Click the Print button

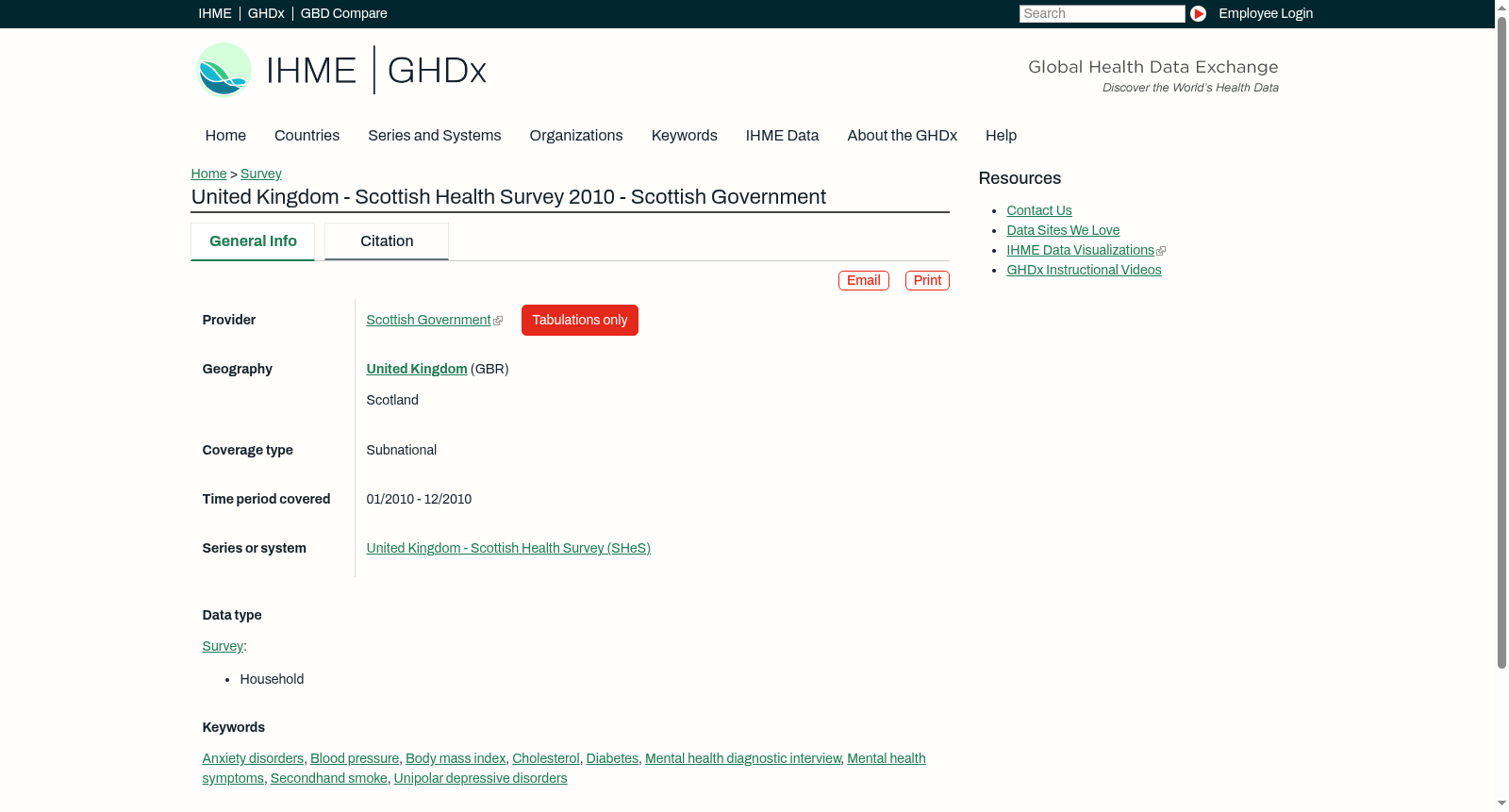(x=927, y=280)
